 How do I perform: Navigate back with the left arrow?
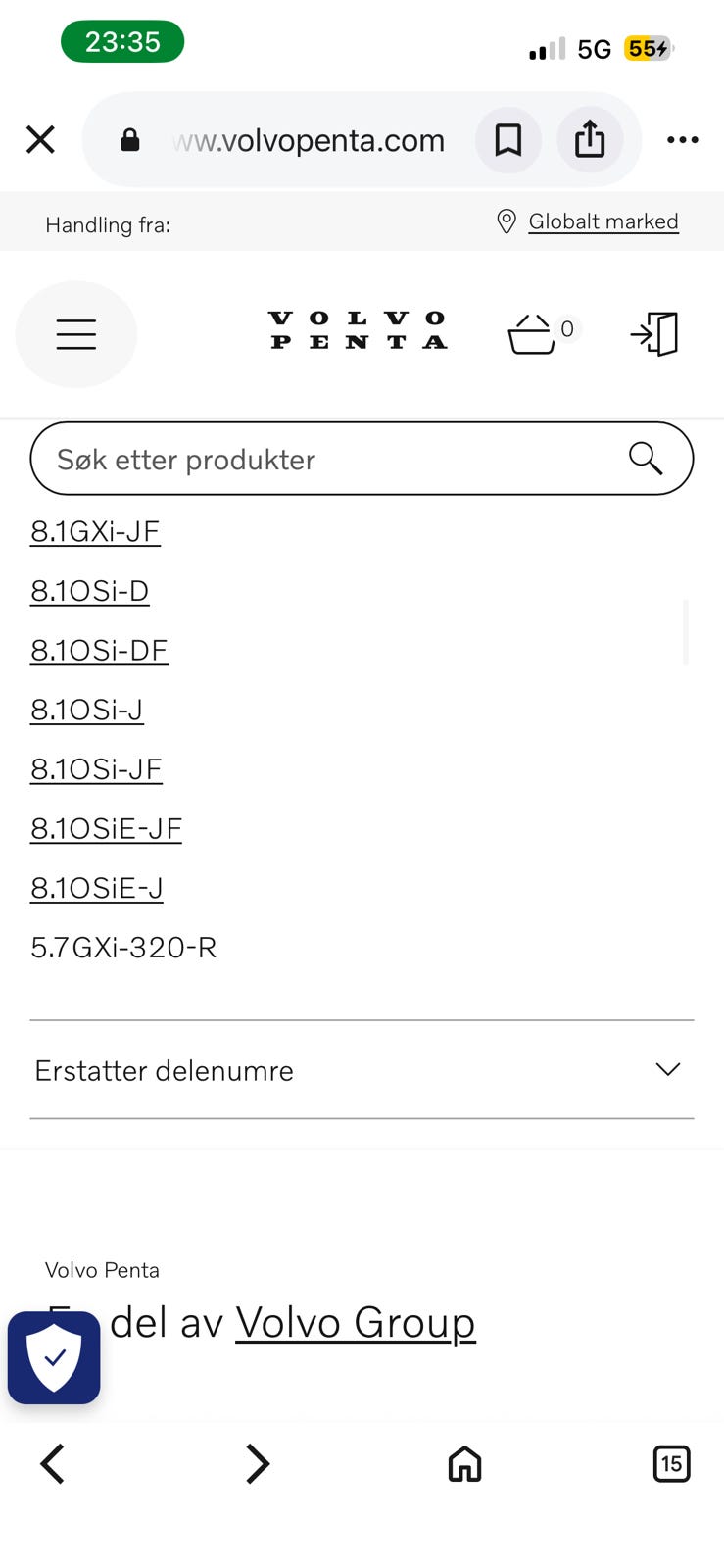[52, 1464]
